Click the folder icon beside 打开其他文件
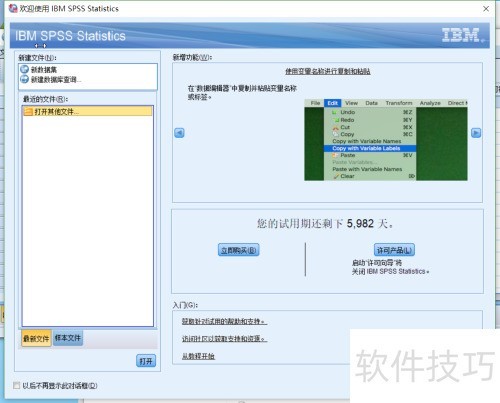Screen dimensions: 500x403 point(28,111)
